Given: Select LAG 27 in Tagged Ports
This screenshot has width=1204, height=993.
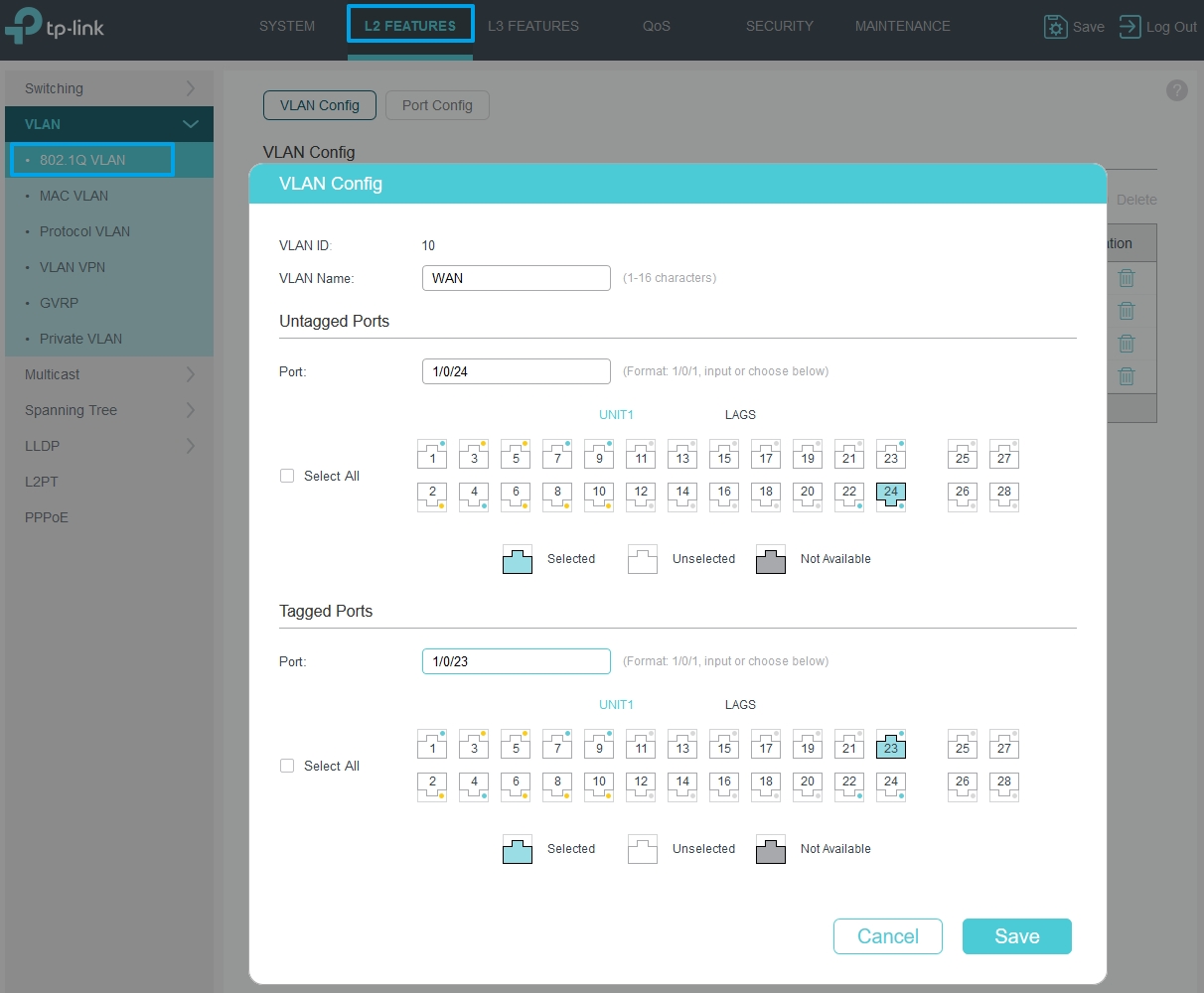Looking at the screenshot, I should tap(1004, 744).
